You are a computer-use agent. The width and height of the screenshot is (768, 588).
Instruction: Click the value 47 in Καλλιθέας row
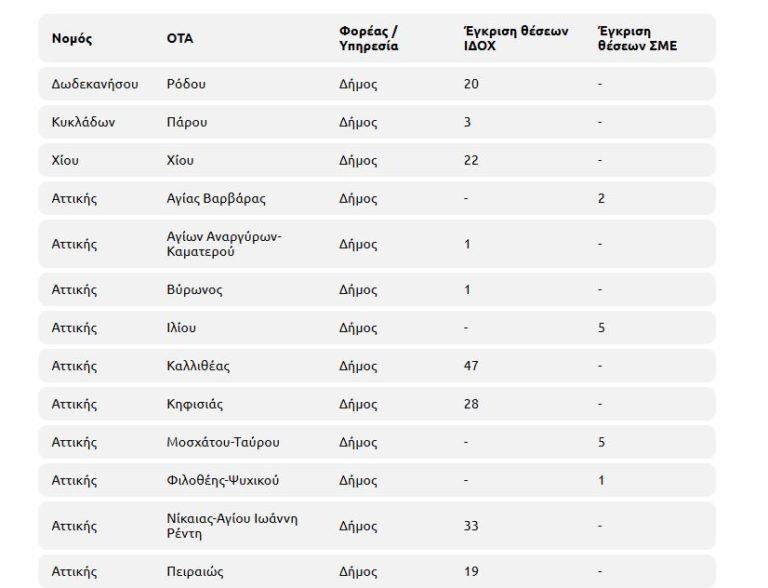click(x=471, y=366)
